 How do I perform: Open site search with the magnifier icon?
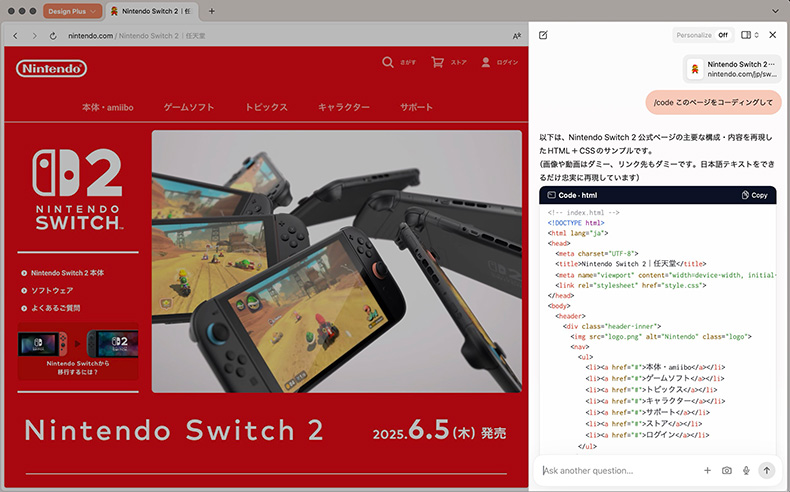387,62
